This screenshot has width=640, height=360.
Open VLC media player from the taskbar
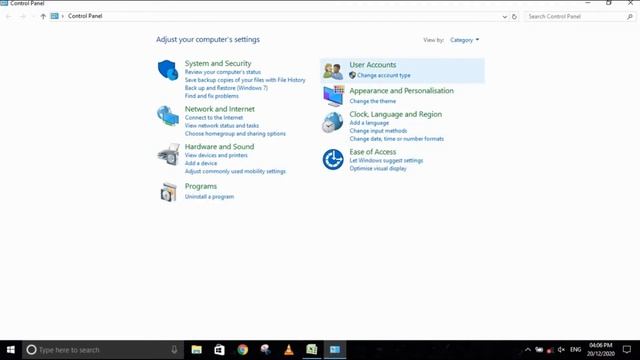[x=289, y=350]
